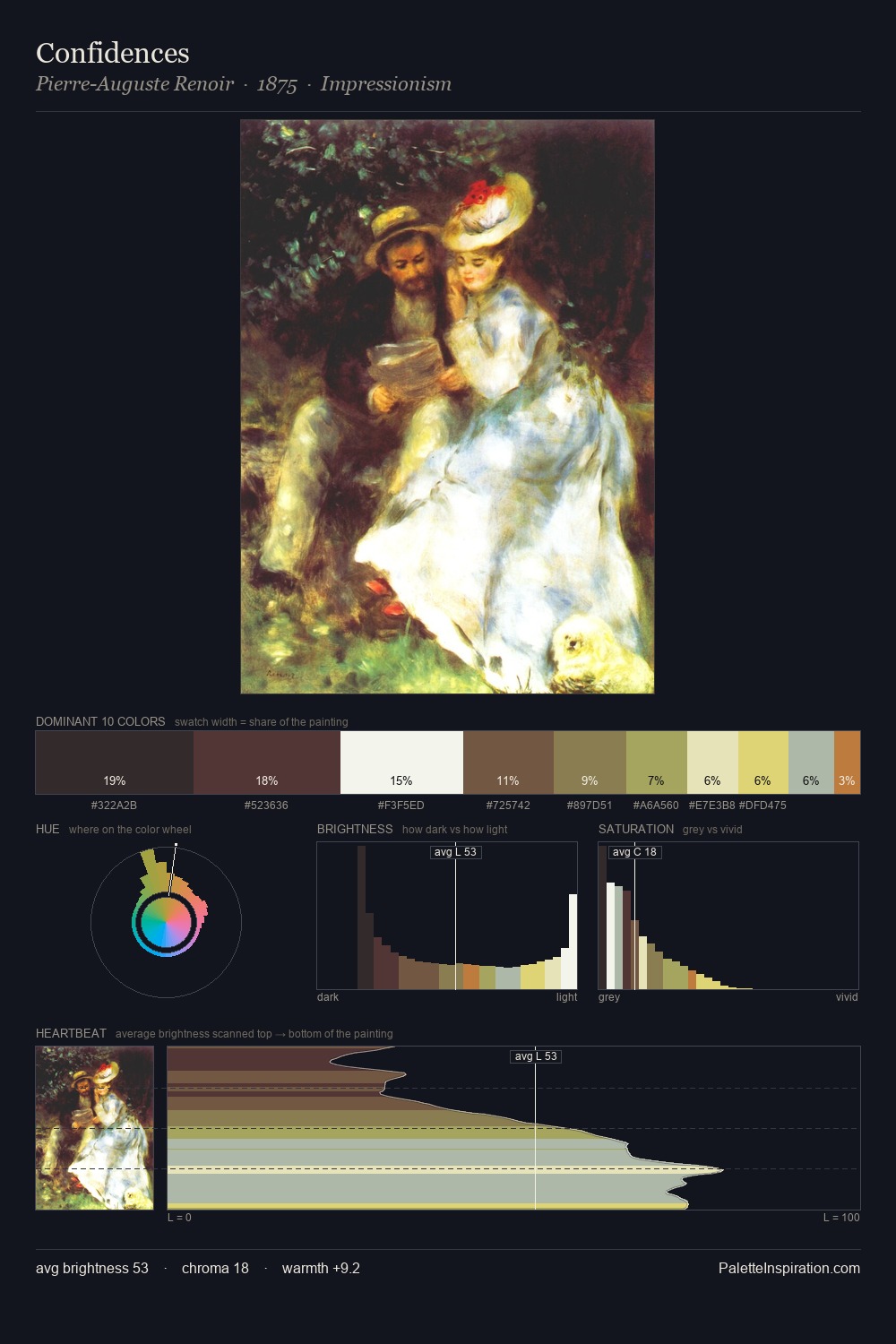Click the hex code #523636
Screen dimensions: 896x1344
pyautogui.click(x=266, y=806)
